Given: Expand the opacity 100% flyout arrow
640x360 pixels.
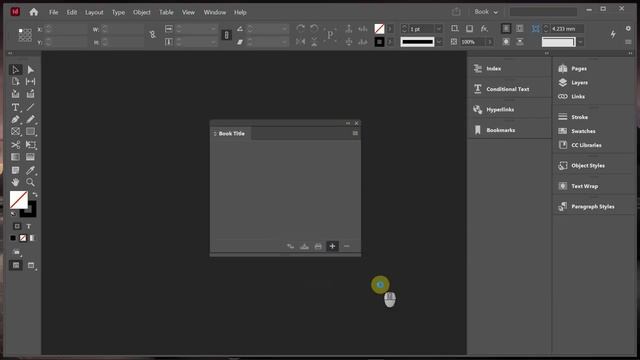Looking at the screenshot, I should [489, 42].
